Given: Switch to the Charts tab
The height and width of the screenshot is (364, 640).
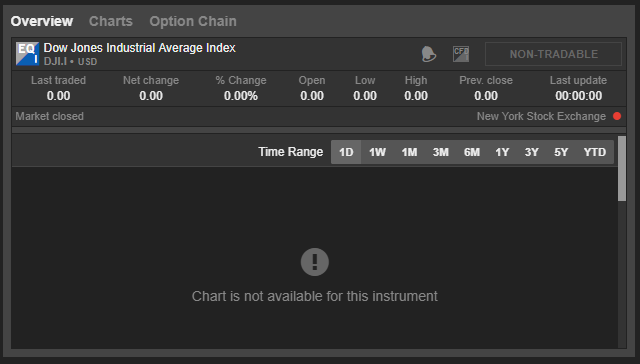Looking at the screenshot, I should tap(111, 21).
